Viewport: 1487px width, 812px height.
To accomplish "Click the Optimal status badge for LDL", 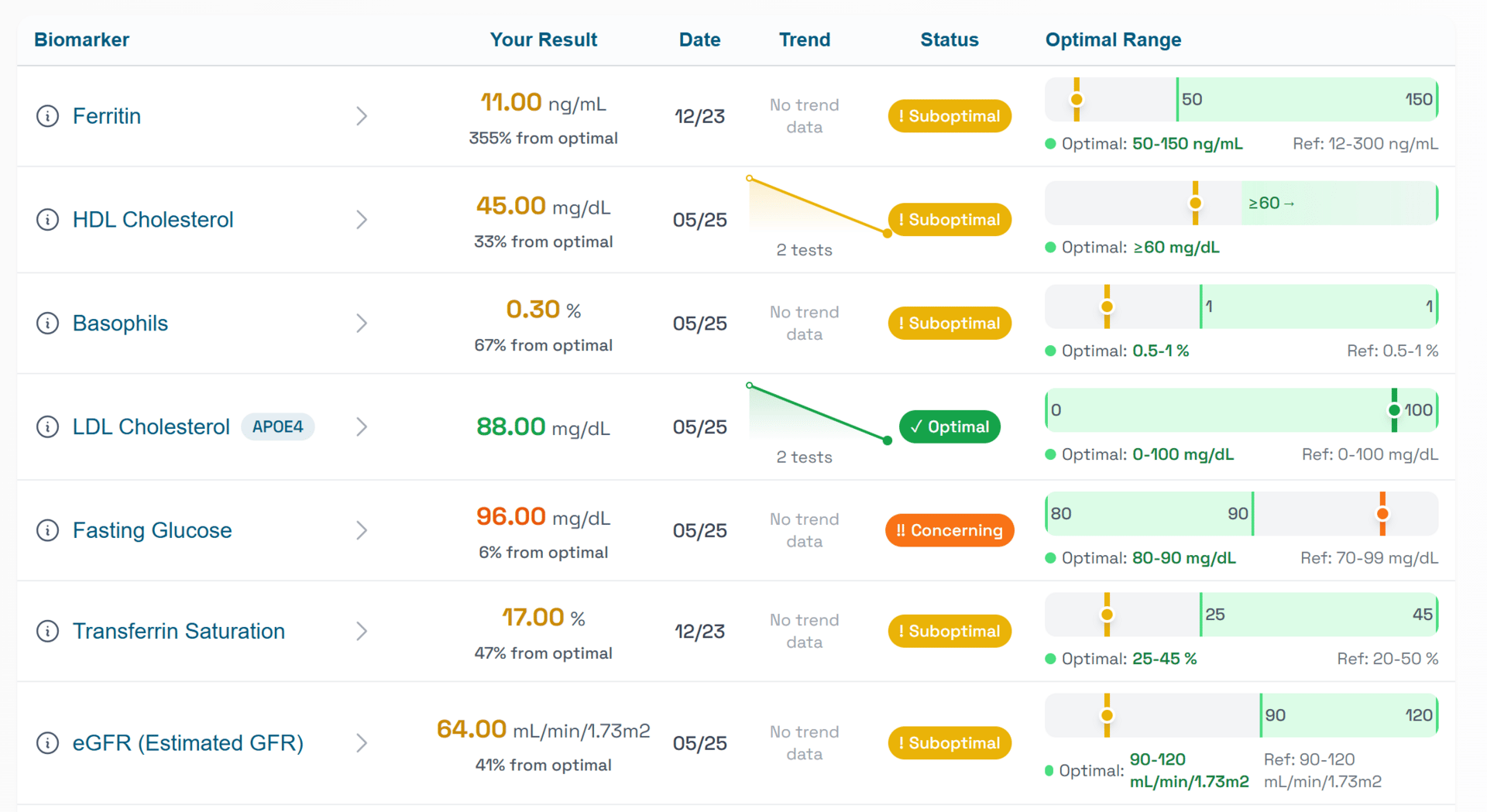I will pos(949,427).
